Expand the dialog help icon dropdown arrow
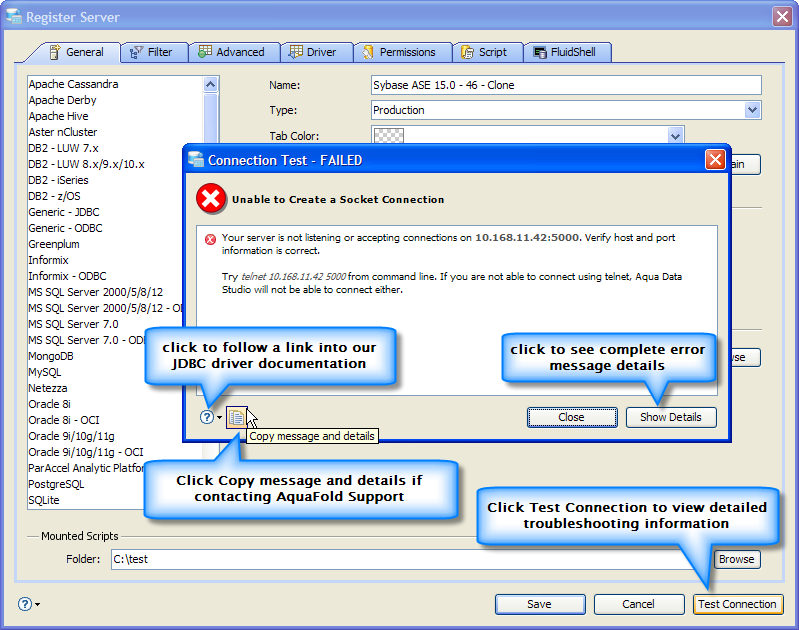 coord(219,417)
